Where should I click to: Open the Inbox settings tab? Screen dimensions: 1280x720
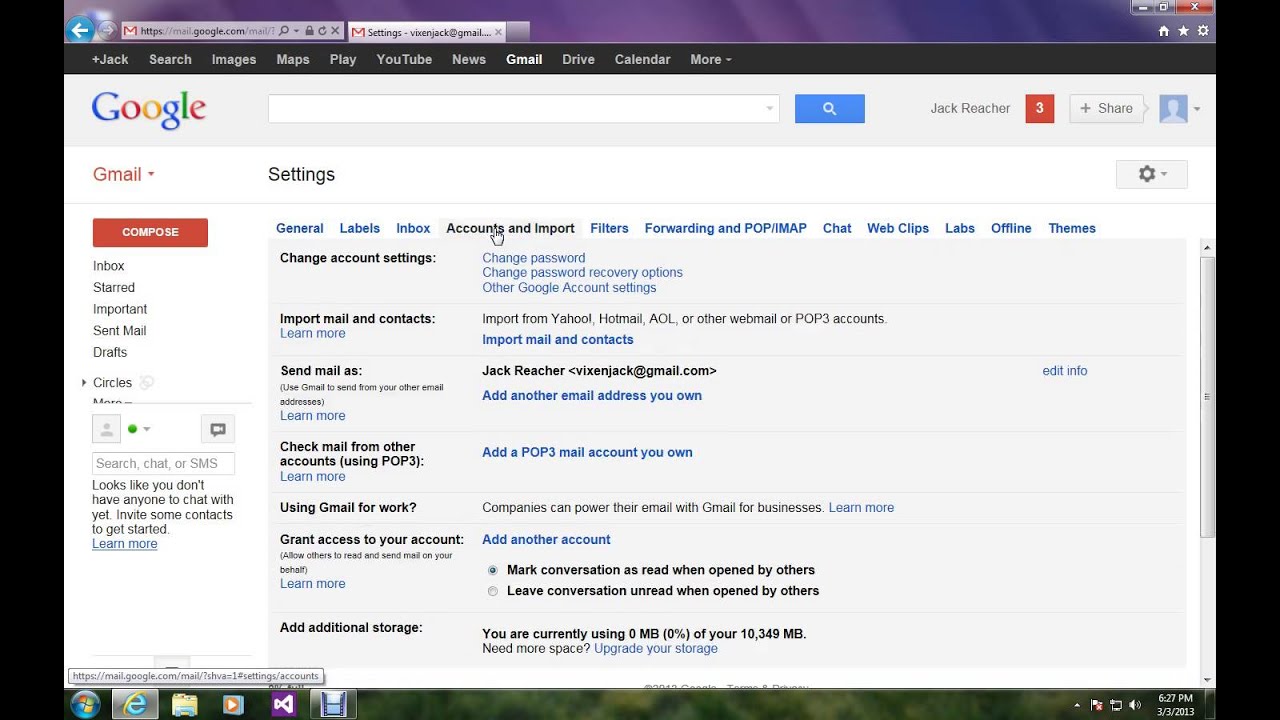[x=413, y=228]
